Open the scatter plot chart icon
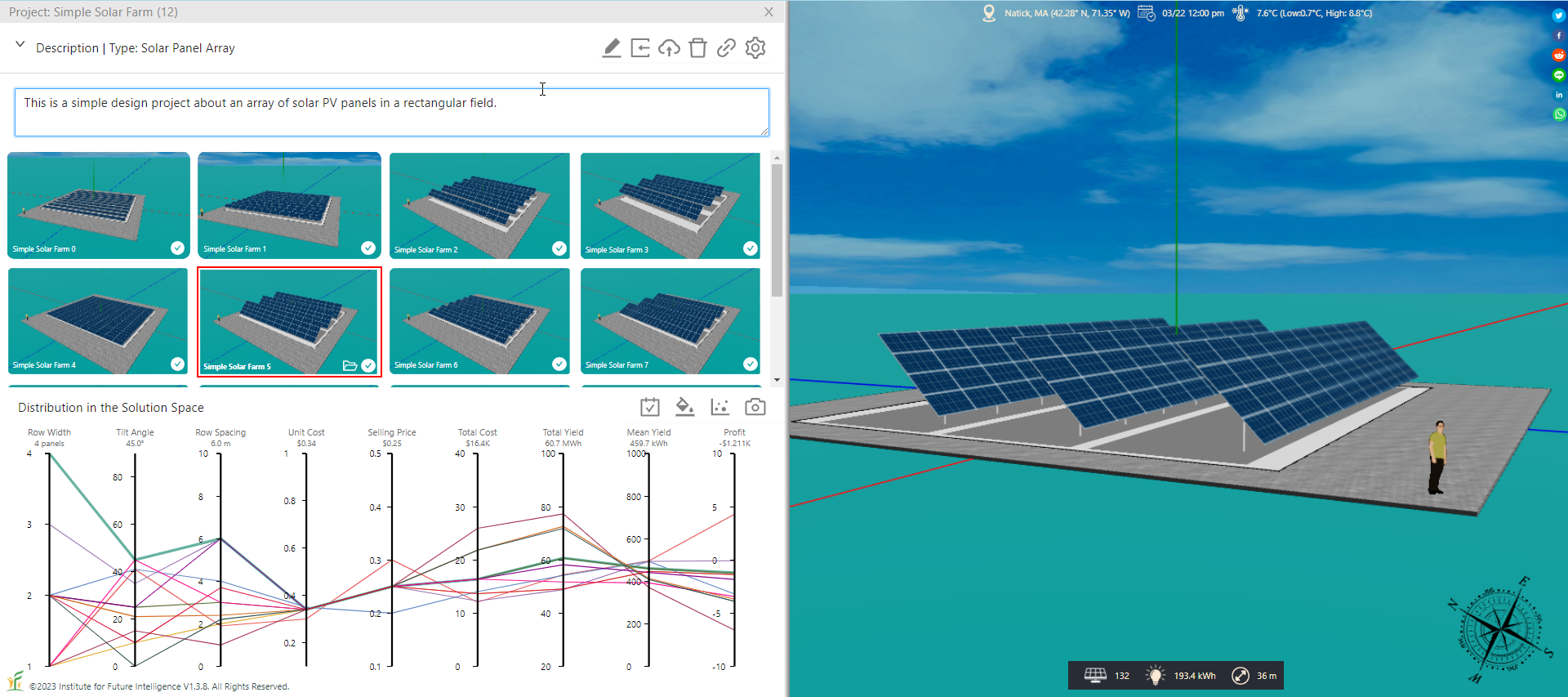The width and height of the screenshot is (1568, 697). (x=719, y=407)
